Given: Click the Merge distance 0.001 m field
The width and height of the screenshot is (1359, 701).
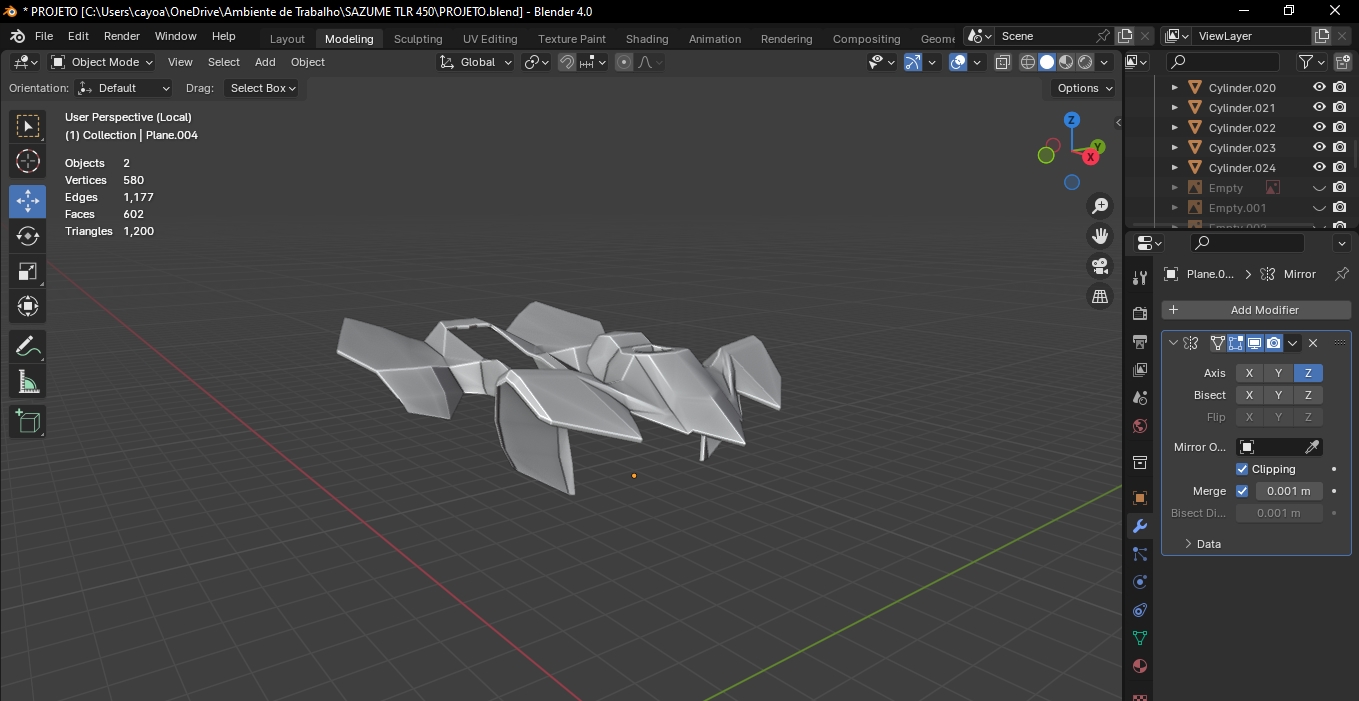Looking at the screenshot, I should [1289, 491].
